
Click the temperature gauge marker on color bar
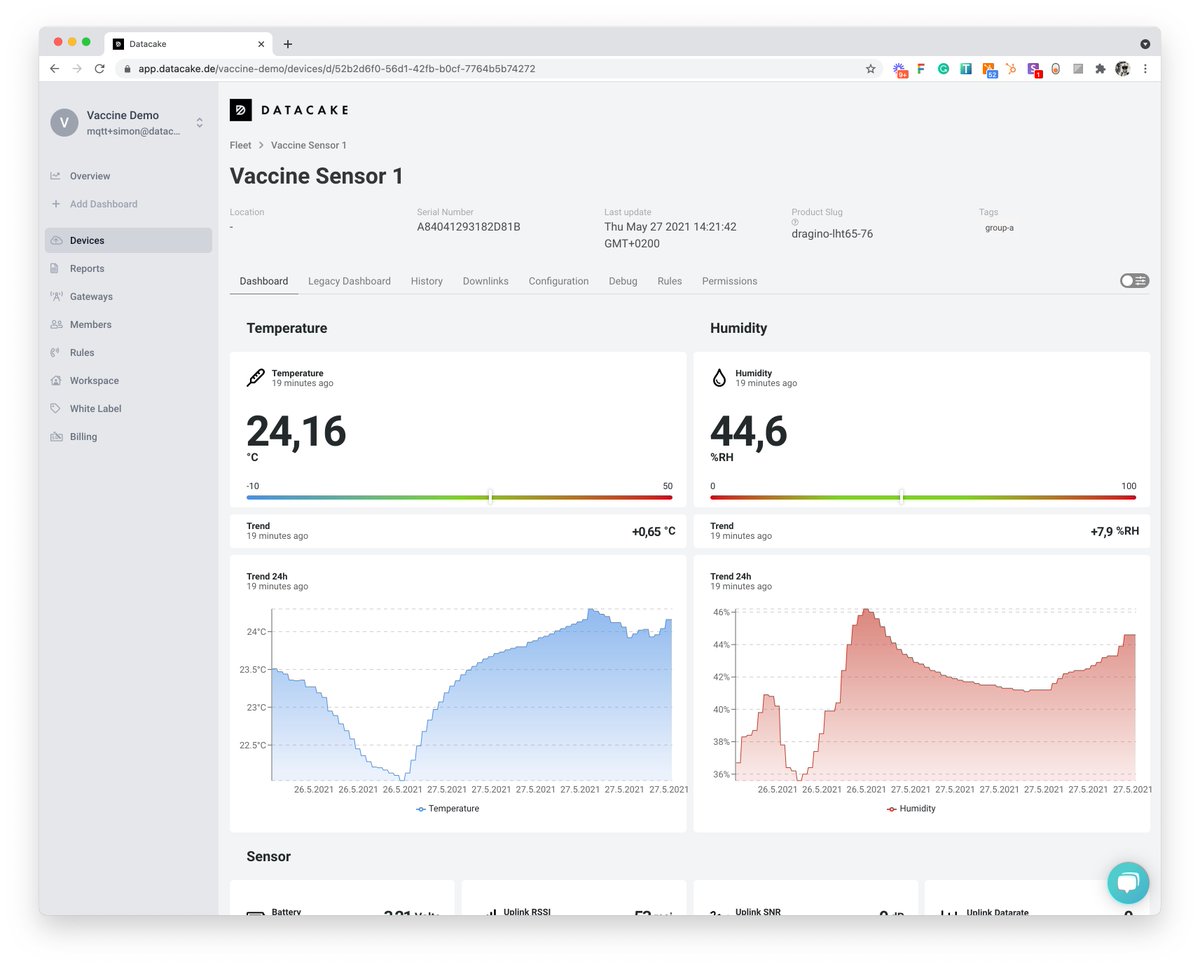(490, 497)
